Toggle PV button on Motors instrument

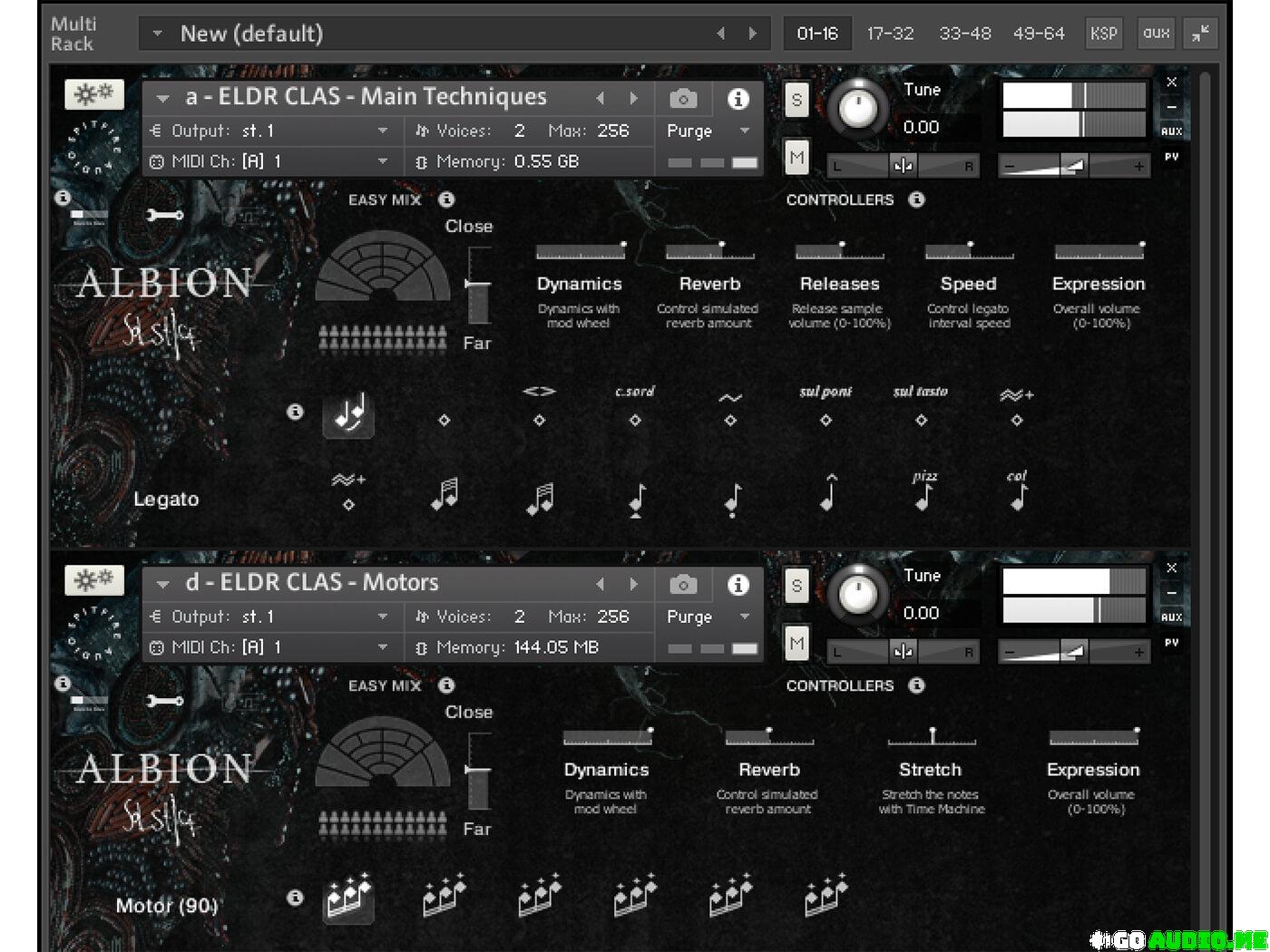(1171, 643)
